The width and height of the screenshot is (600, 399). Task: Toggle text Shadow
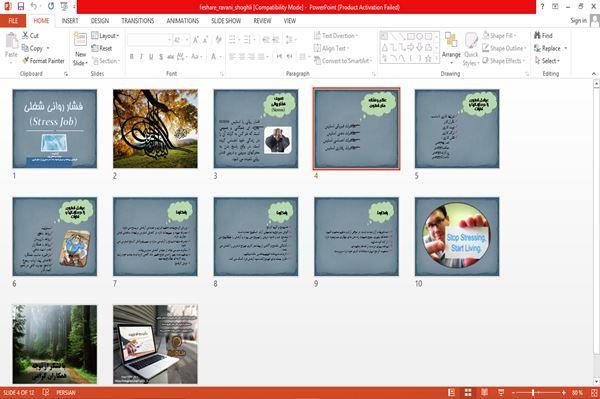click(161, 57)
